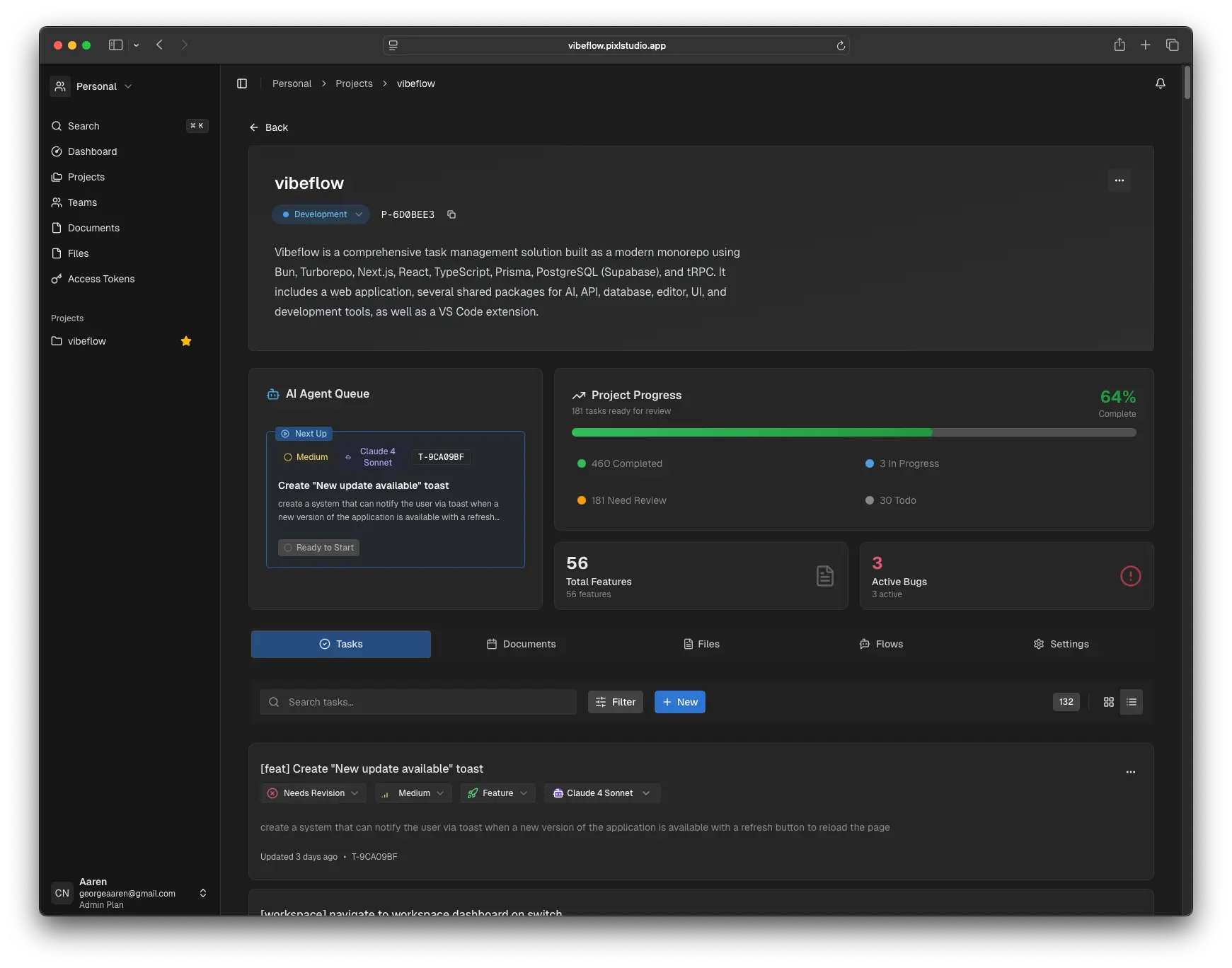
Task: Open a new browser tab
Action: (x=1146, y=45)
